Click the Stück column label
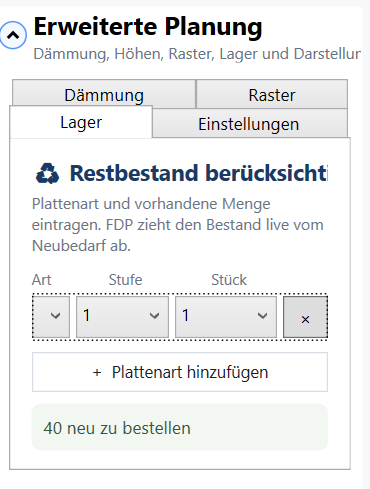Screen dimensions: 370x489 229,280
